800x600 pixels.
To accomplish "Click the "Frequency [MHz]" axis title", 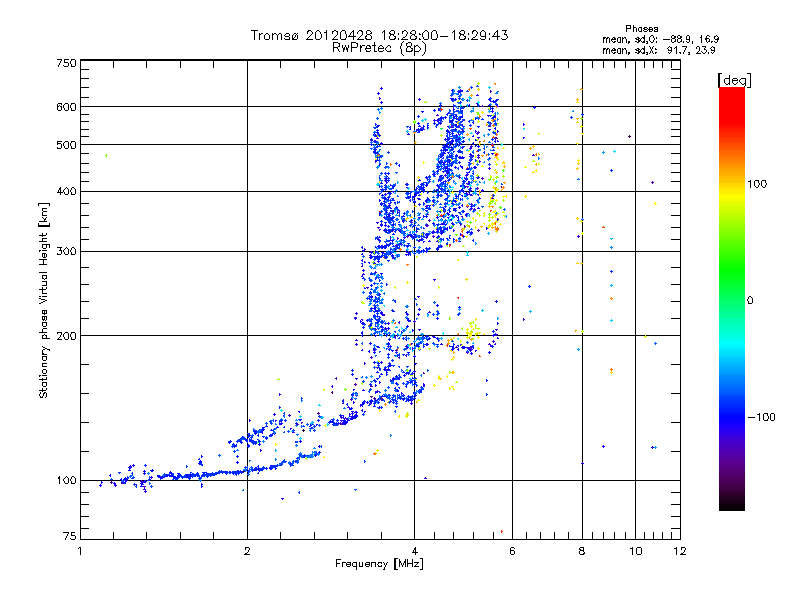I will pos(379,564).
